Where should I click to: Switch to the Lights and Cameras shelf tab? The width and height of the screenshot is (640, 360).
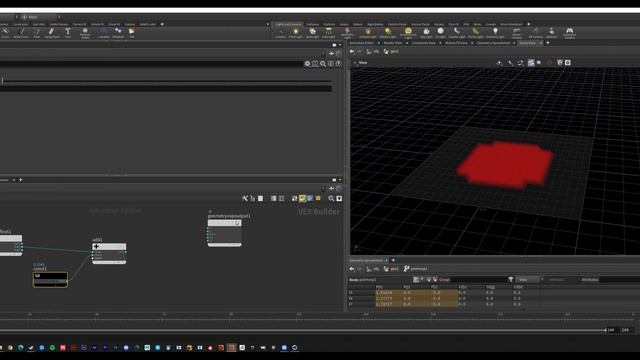288,24
